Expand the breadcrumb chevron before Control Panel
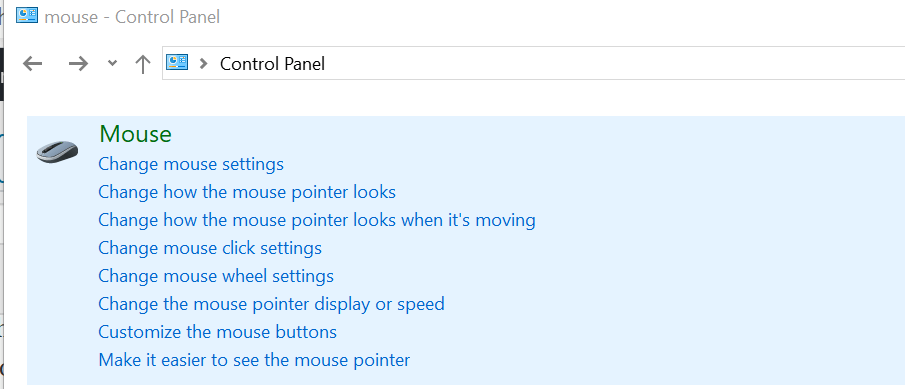The image size is (905, 389). [203, 63]
